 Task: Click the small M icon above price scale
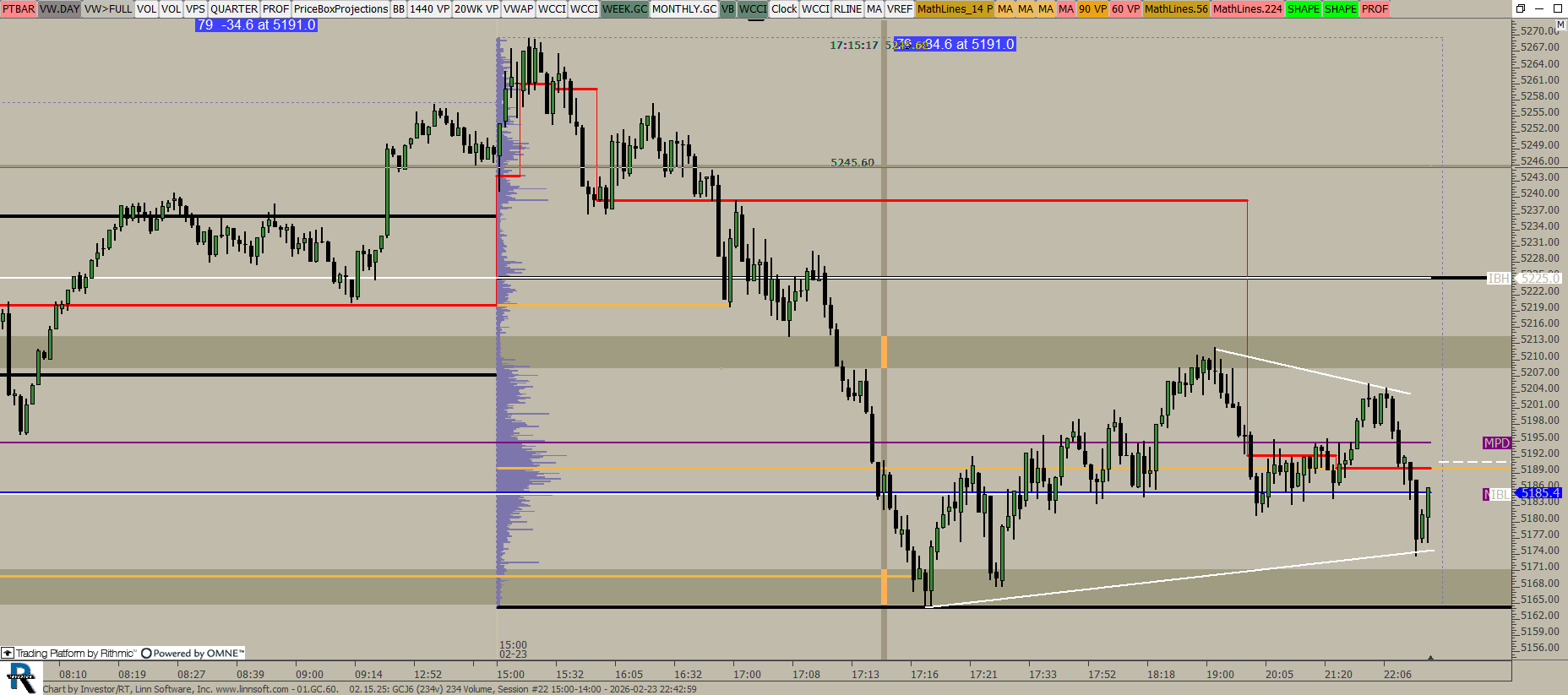pos(1560,26)
